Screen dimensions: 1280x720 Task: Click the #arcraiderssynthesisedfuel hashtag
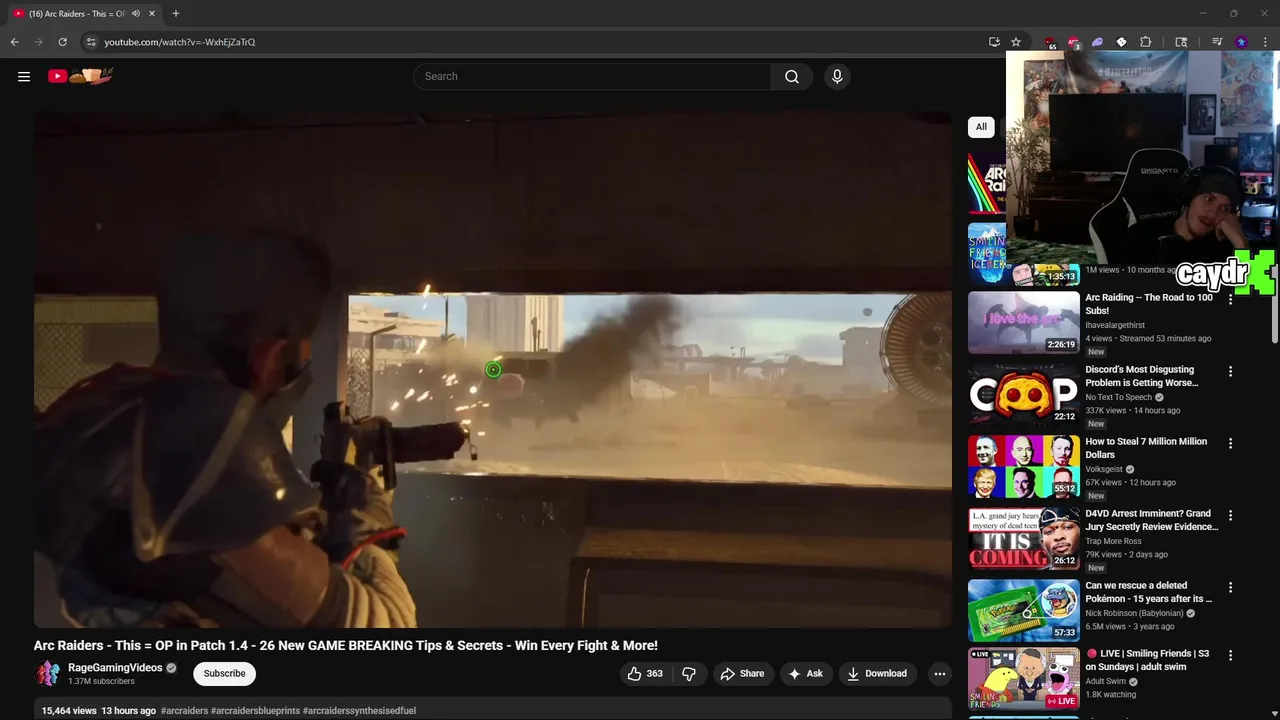click(x=359, y=711)
